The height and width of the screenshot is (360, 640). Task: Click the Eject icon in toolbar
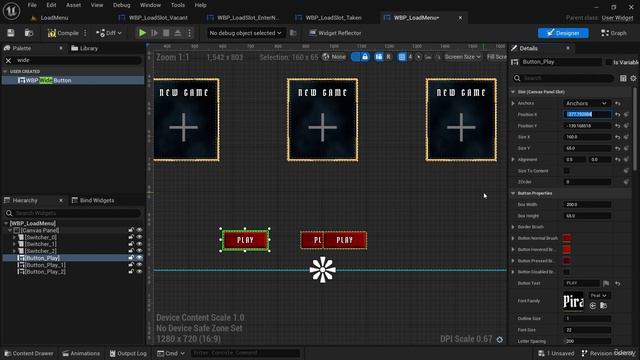(x=178, y=33)
